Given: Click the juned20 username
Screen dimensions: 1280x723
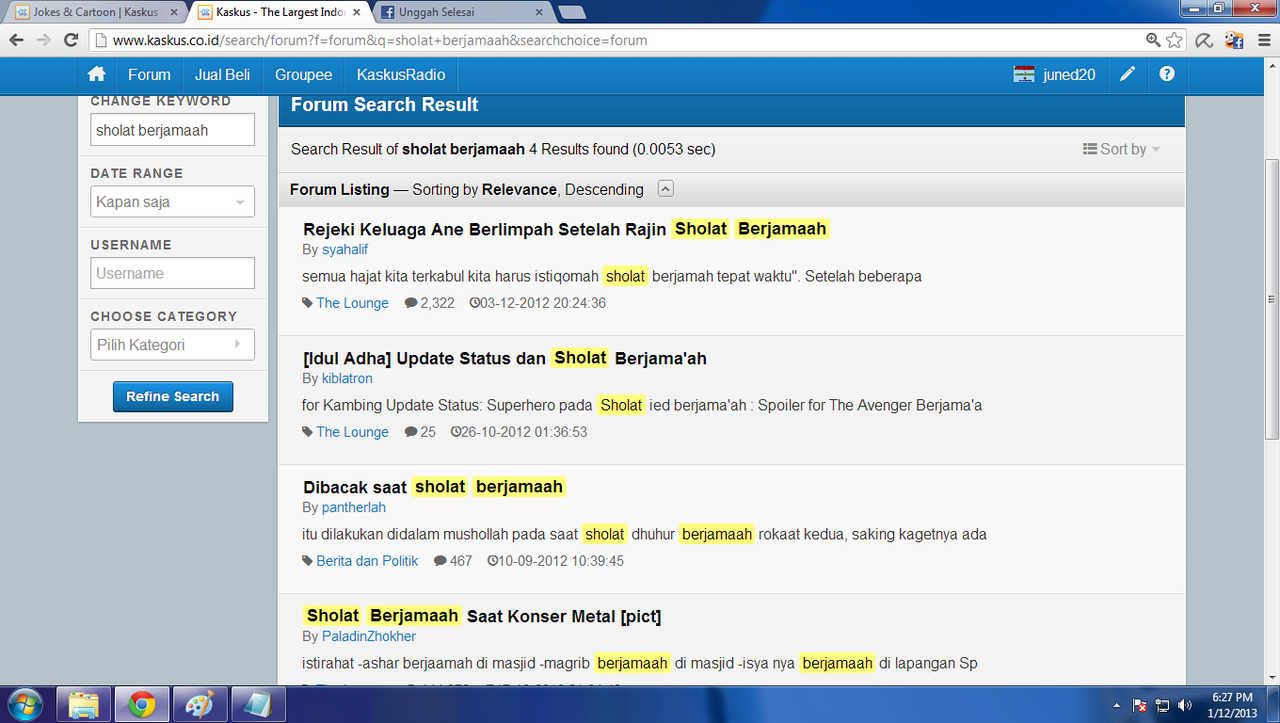Looking at the screenshot, I should coord(1069,74).
